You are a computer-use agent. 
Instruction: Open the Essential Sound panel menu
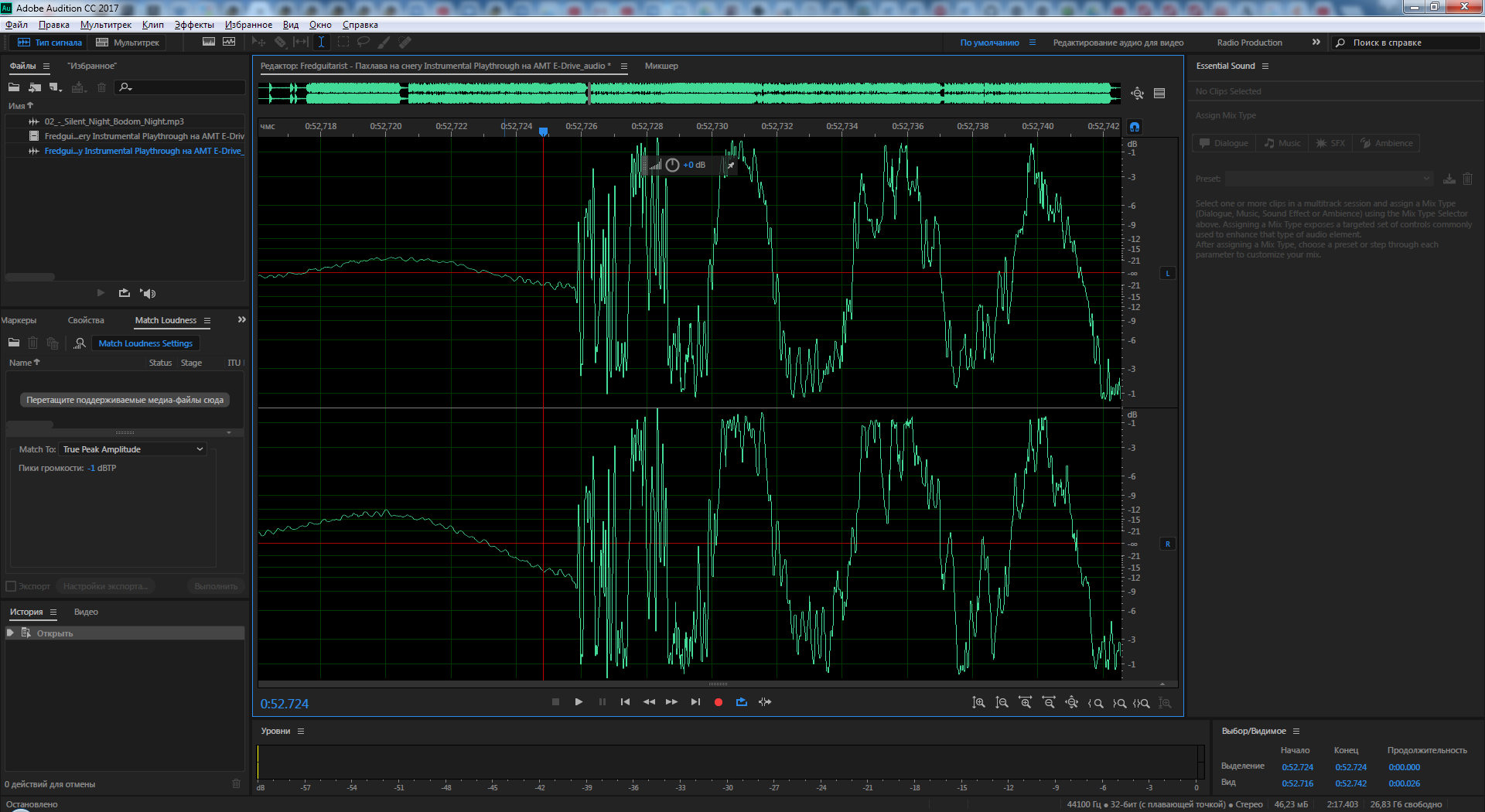click(x=1265, y=67)
